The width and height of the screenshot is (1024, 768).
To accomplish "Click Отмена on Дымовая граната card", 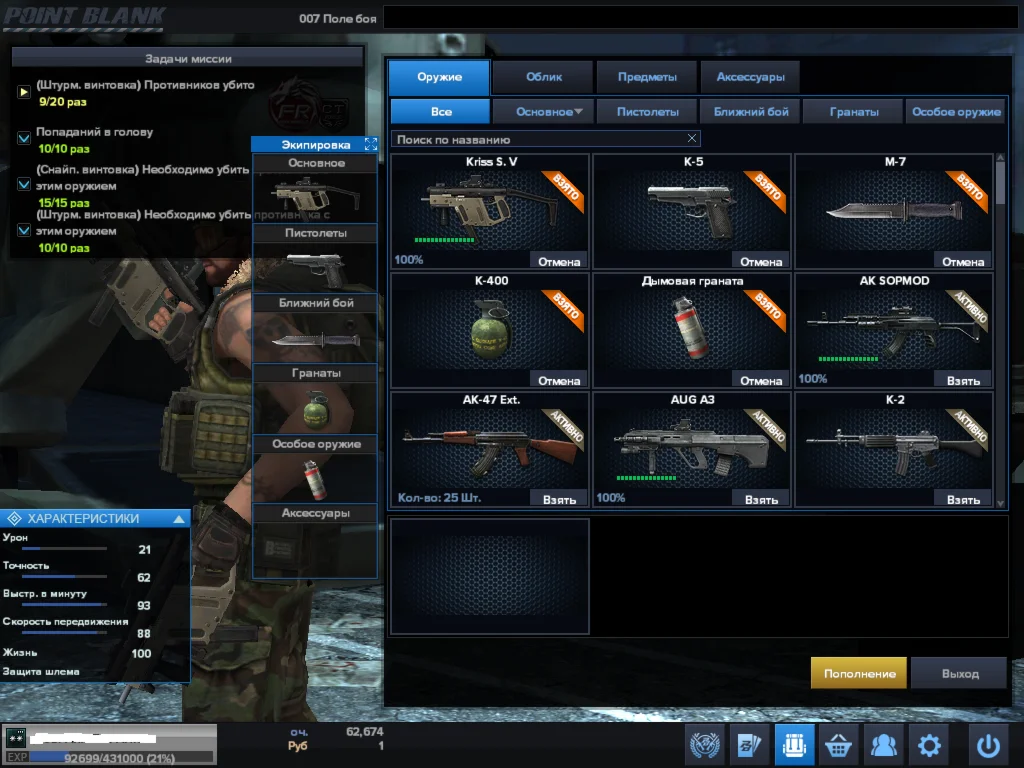I will pos(760,380).
